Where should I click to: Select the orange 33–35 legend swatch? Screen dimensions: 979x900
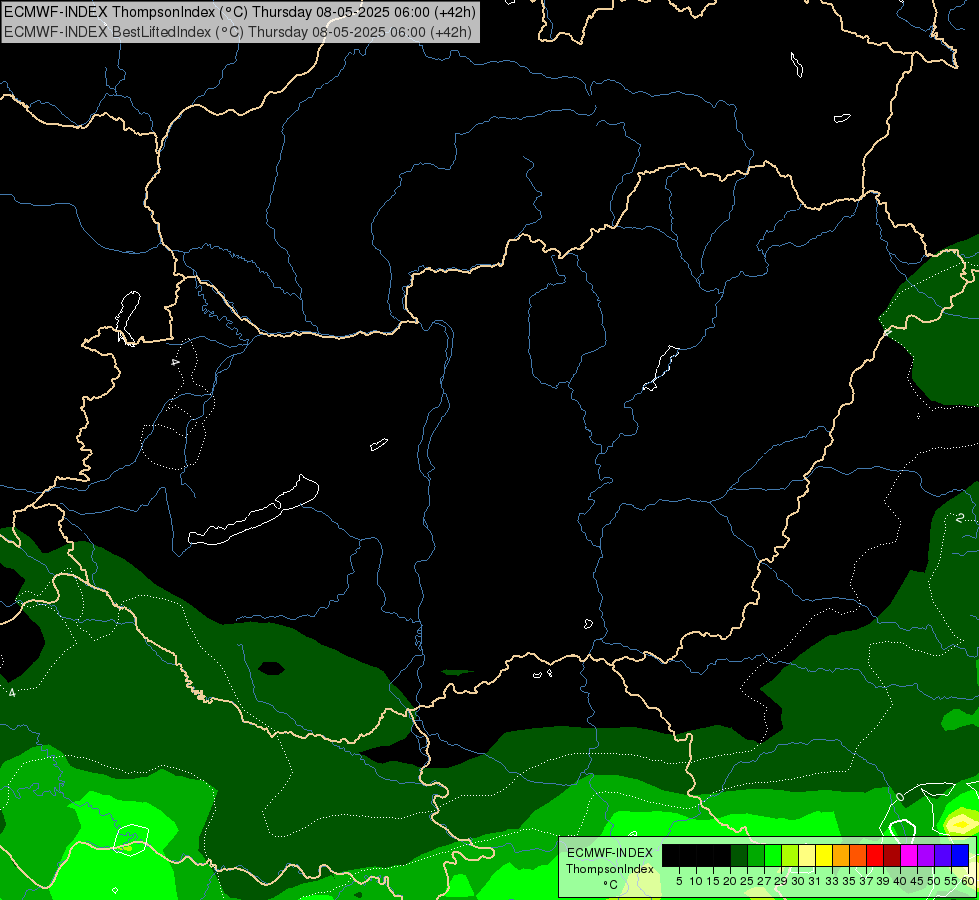click(x=841, y=855)
